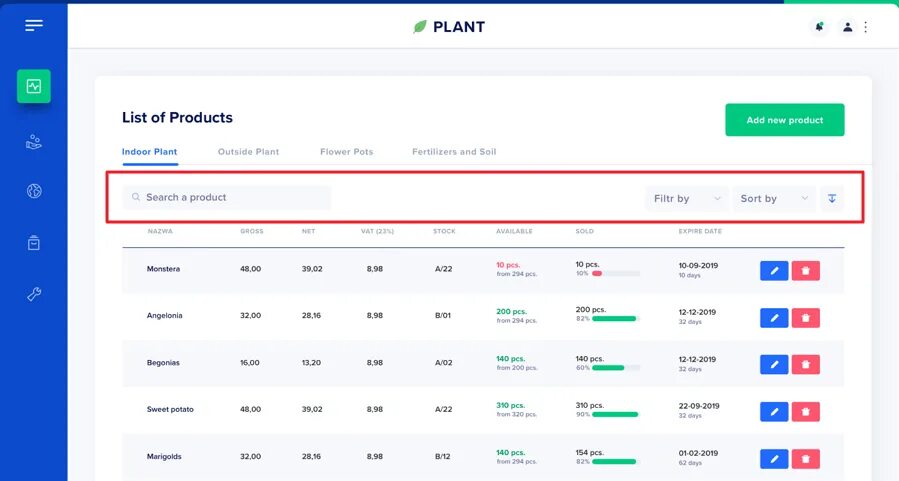Open the clipboard icon in the sidebar

point(34,243)
